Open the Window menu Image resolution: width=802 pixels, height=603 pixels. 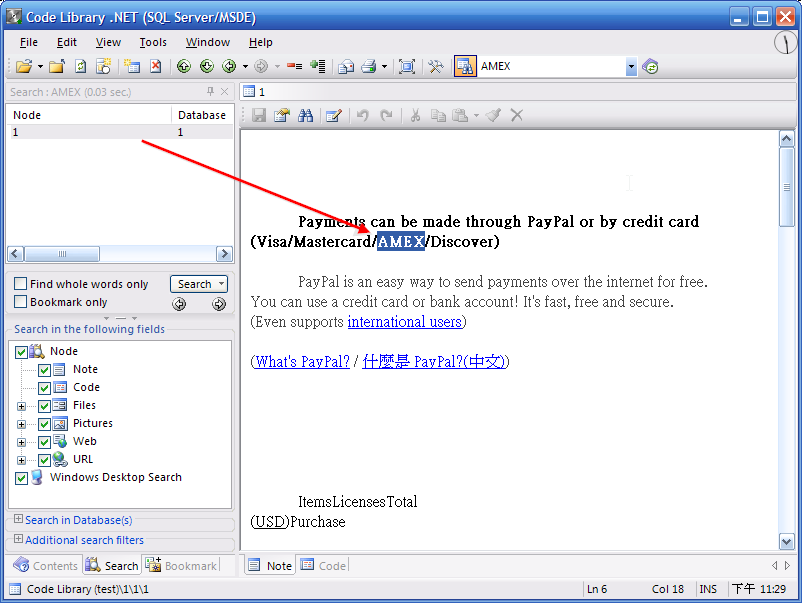[x=208, y=42]
